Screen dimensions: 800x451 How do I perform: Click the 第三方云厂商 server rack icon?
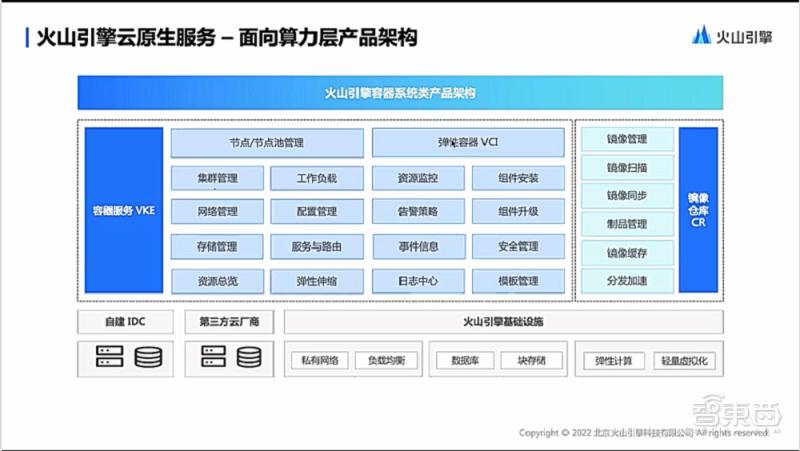coord(213,356)
